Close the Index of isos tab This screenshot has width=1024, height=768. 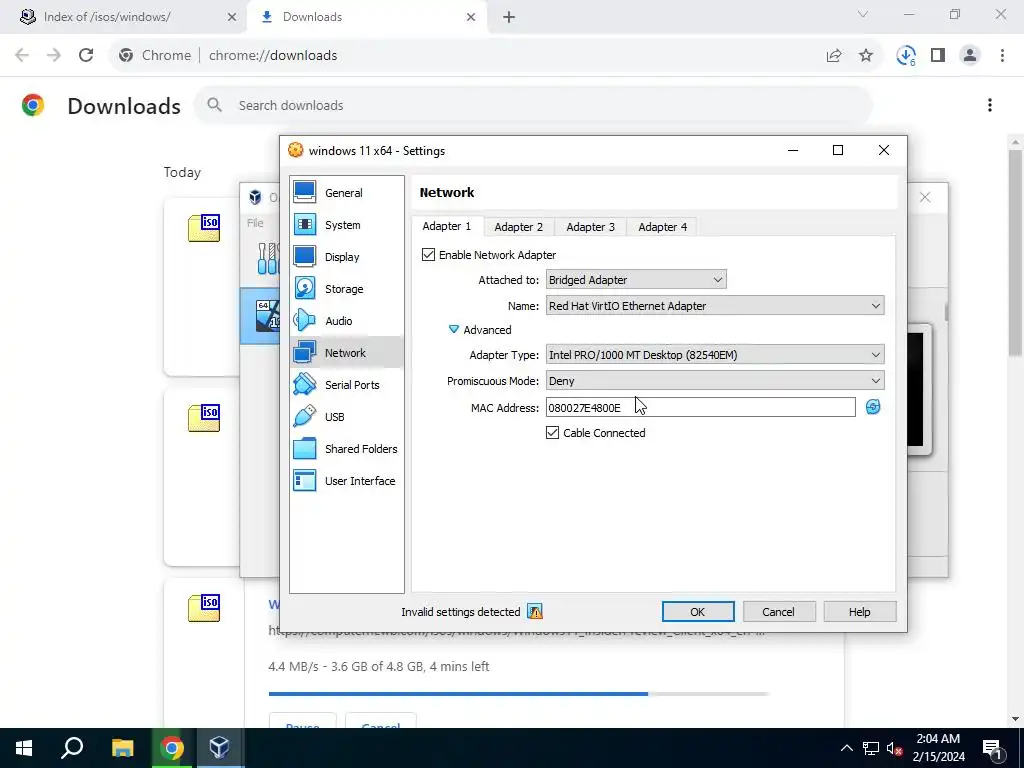click(x=231, y=17)
